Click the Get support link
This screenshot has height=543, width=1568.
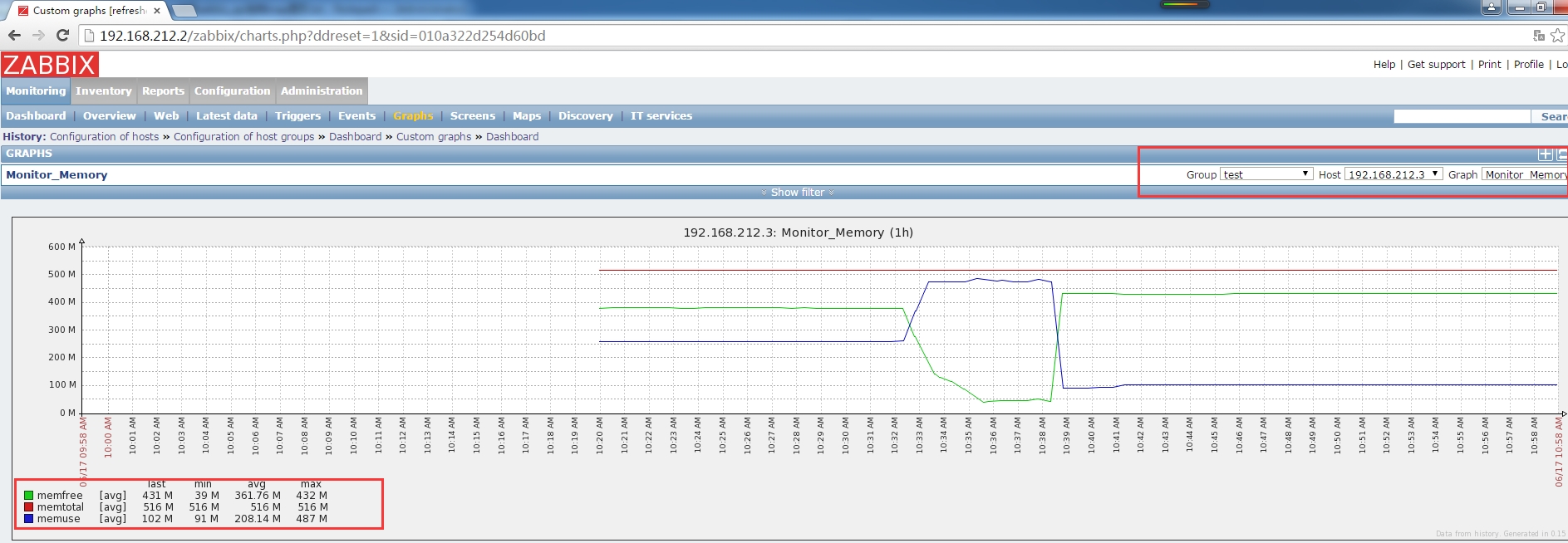tap(1436, 64)
